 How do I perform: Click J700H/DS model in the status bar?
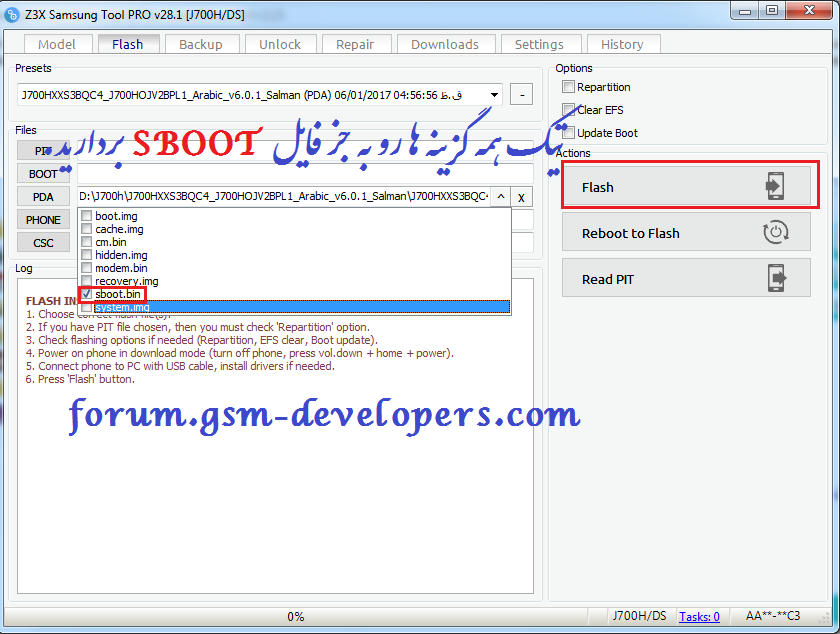640,616
